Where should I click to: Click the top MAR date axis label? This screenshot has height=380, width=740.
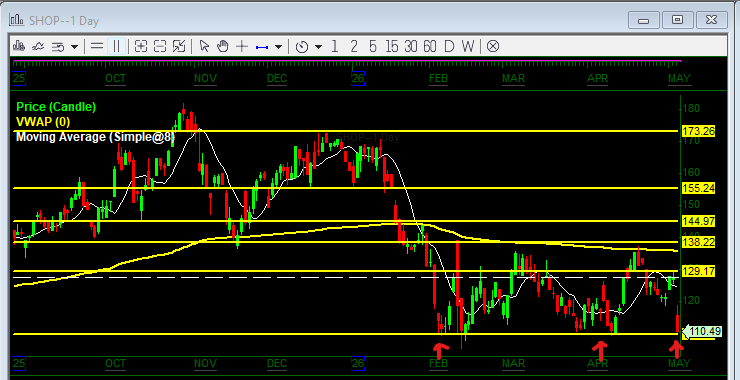click(513, 78)
